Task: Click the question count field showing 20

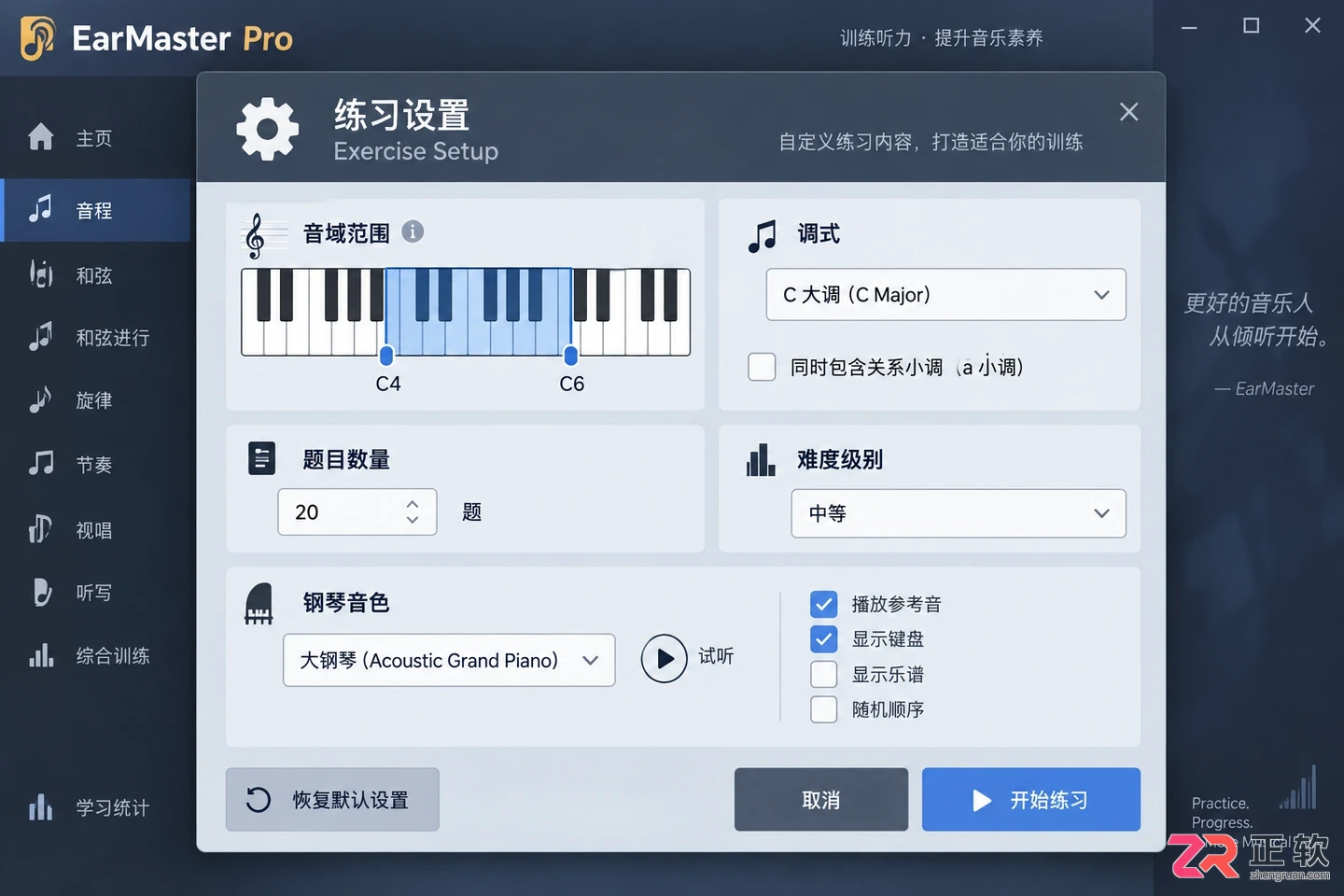Action: [357, 511]
